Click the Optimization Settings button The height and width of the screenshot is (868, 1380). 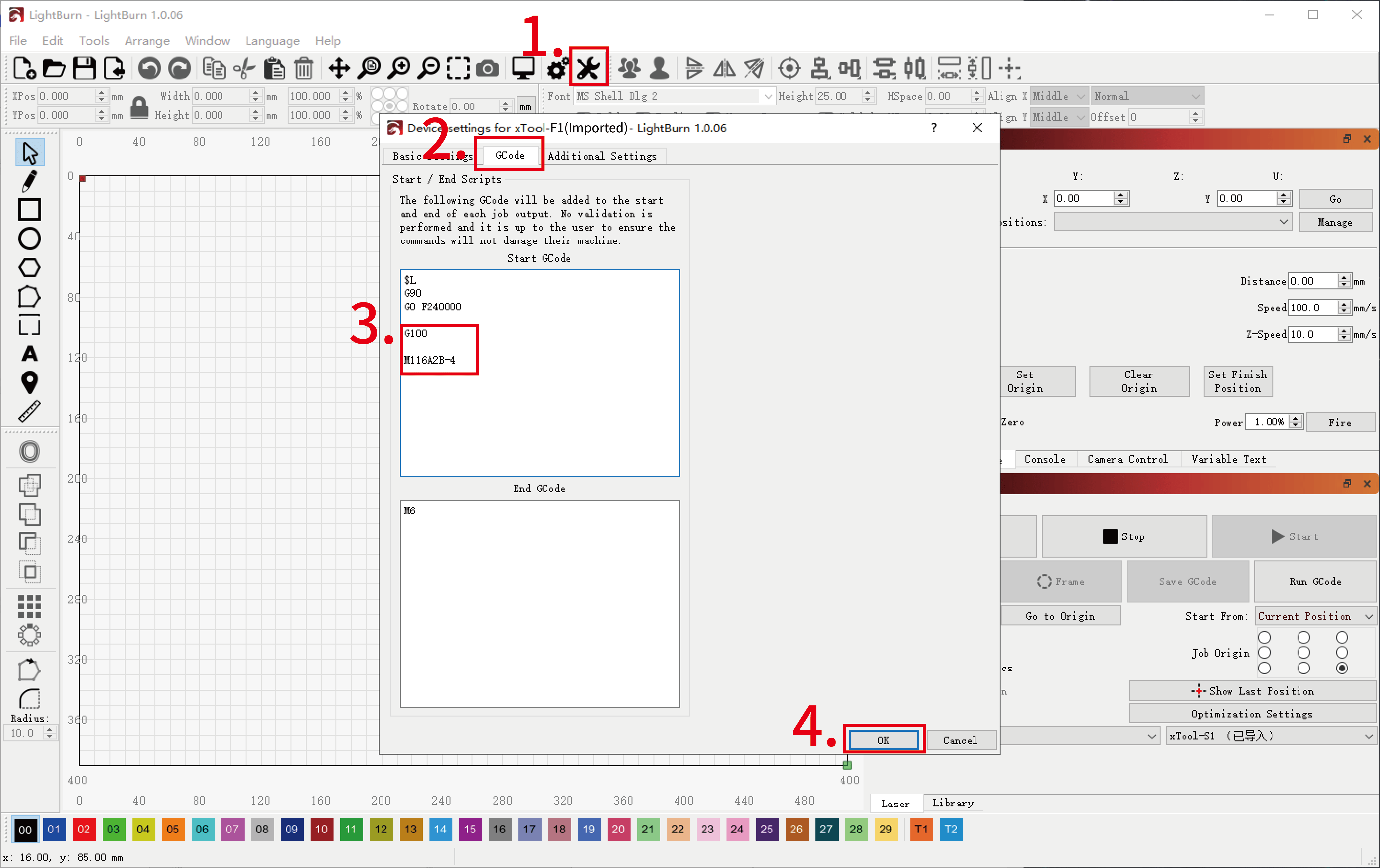(1252, 714)
